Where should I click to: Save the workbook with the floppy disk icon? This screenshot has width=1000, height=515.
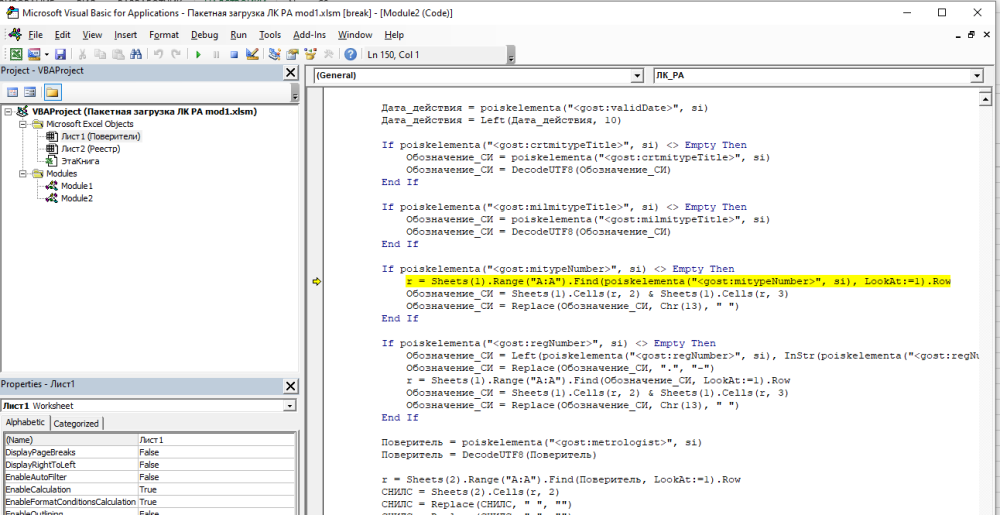point(60,54)
